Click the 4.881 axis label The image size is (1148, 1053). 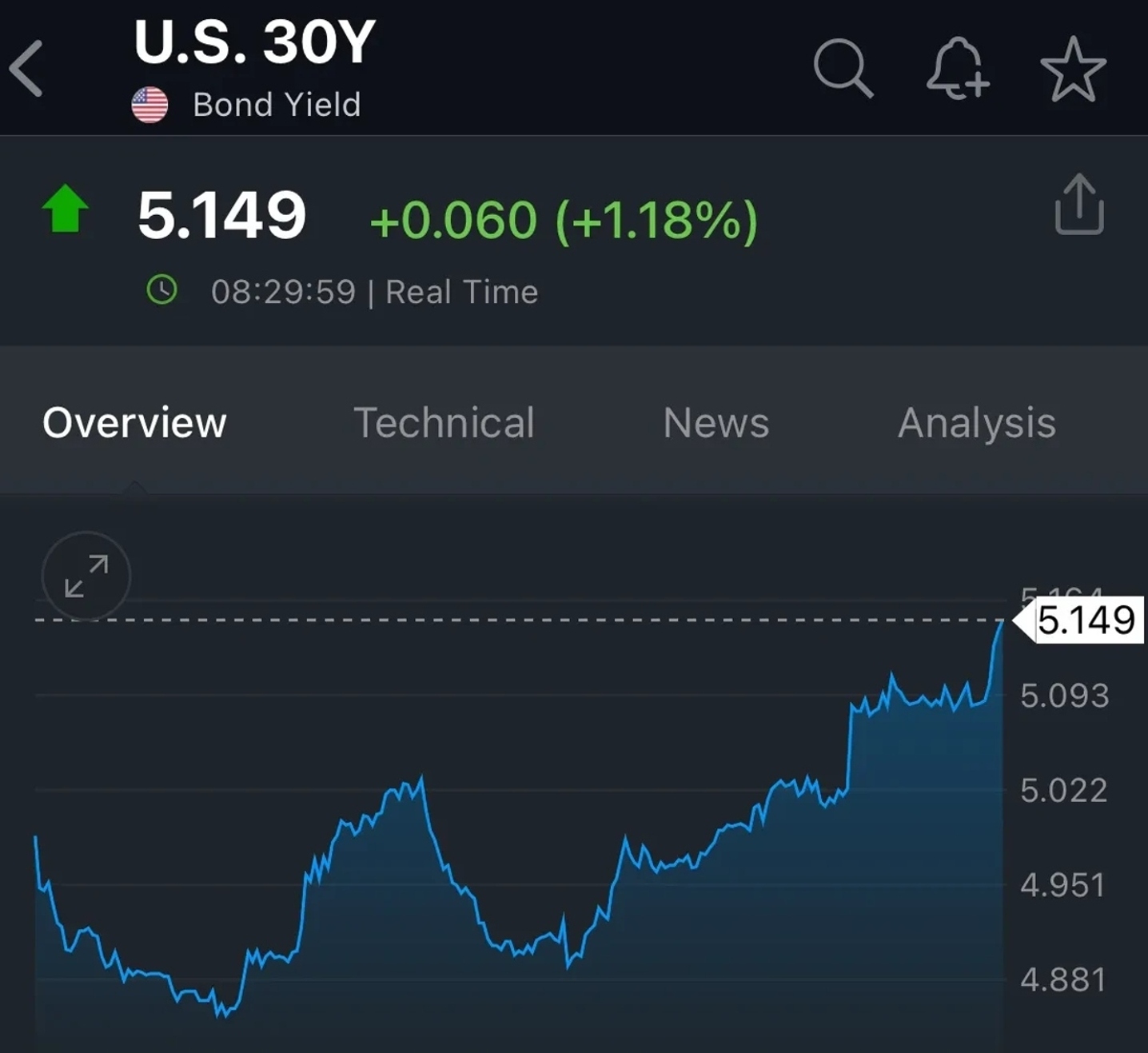(1062, 979)
